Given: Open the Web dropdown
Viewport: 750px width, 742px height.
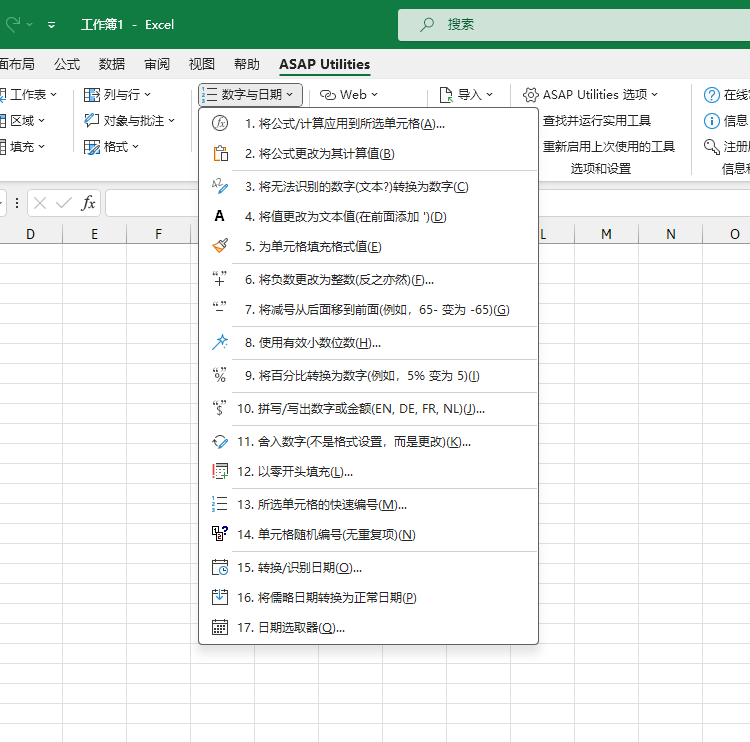Looking at the screenshot, I should pyautogui.click(x=348, y=95).
